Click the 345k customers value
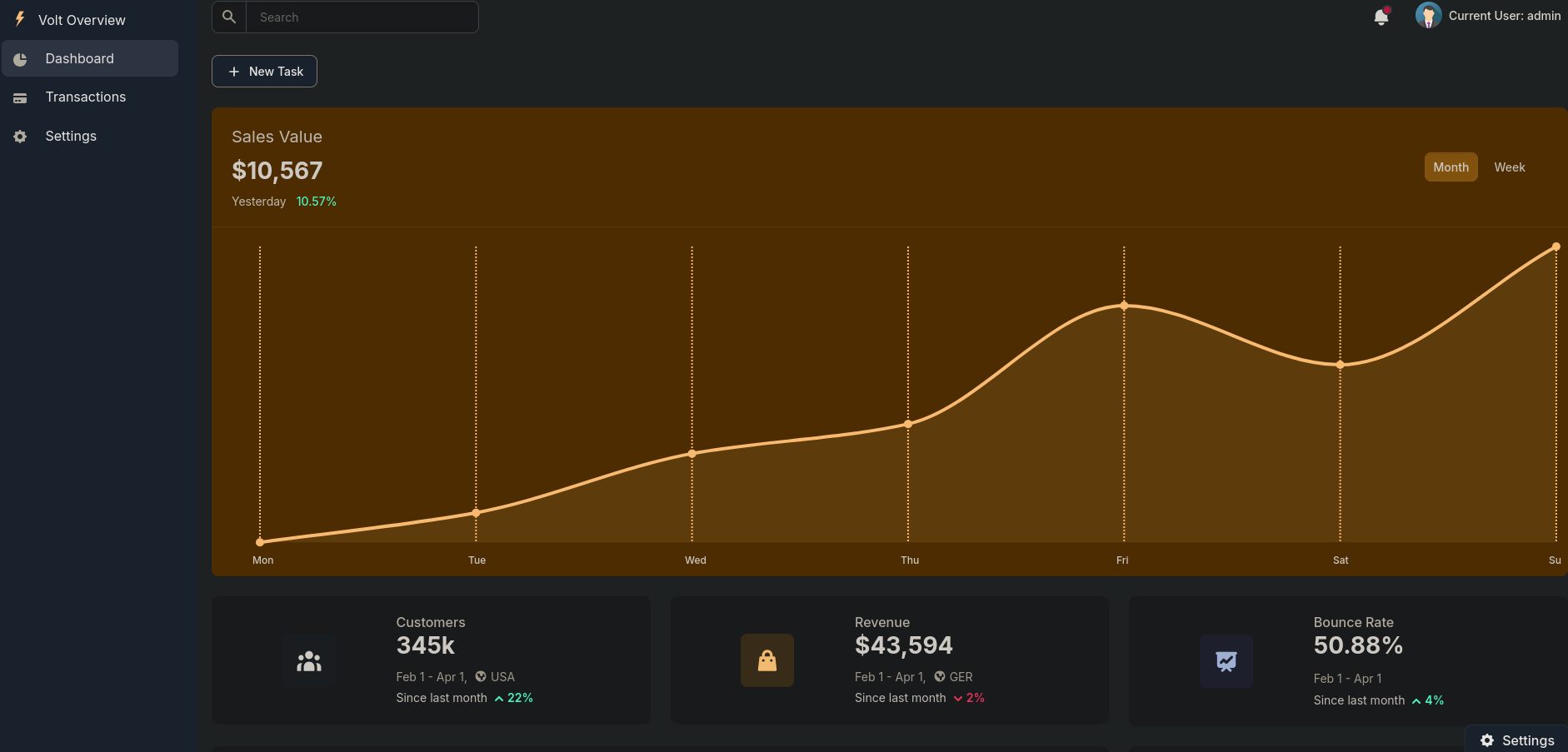 pos(425,645)
